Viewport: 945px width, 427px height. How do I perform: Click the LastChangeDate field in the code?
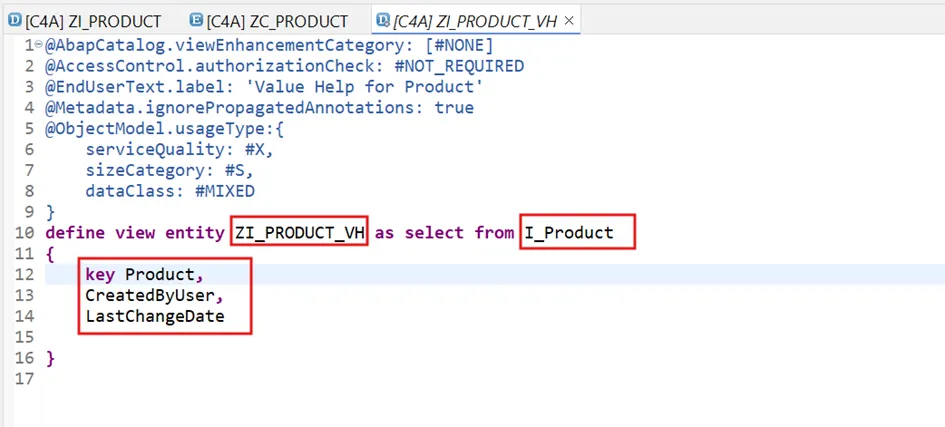tap(154, 316)
